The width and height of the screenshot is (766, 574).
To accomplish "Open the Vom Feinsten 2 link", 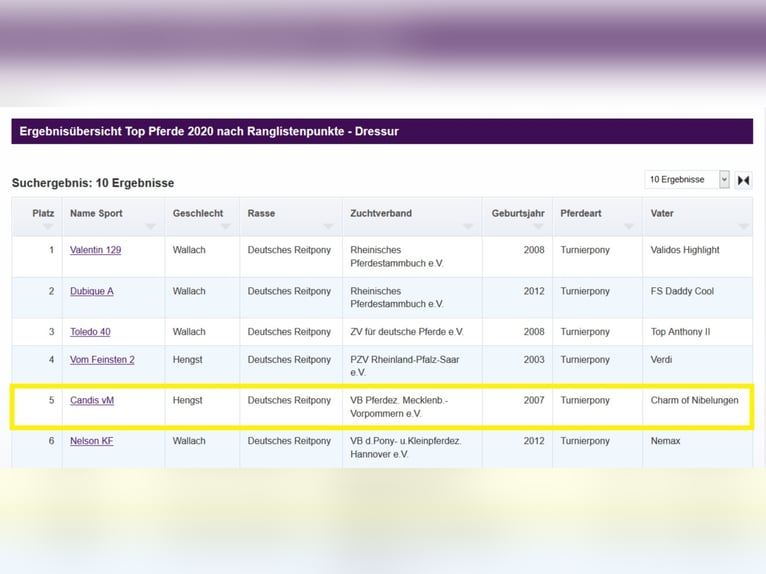I will (102, 360).
